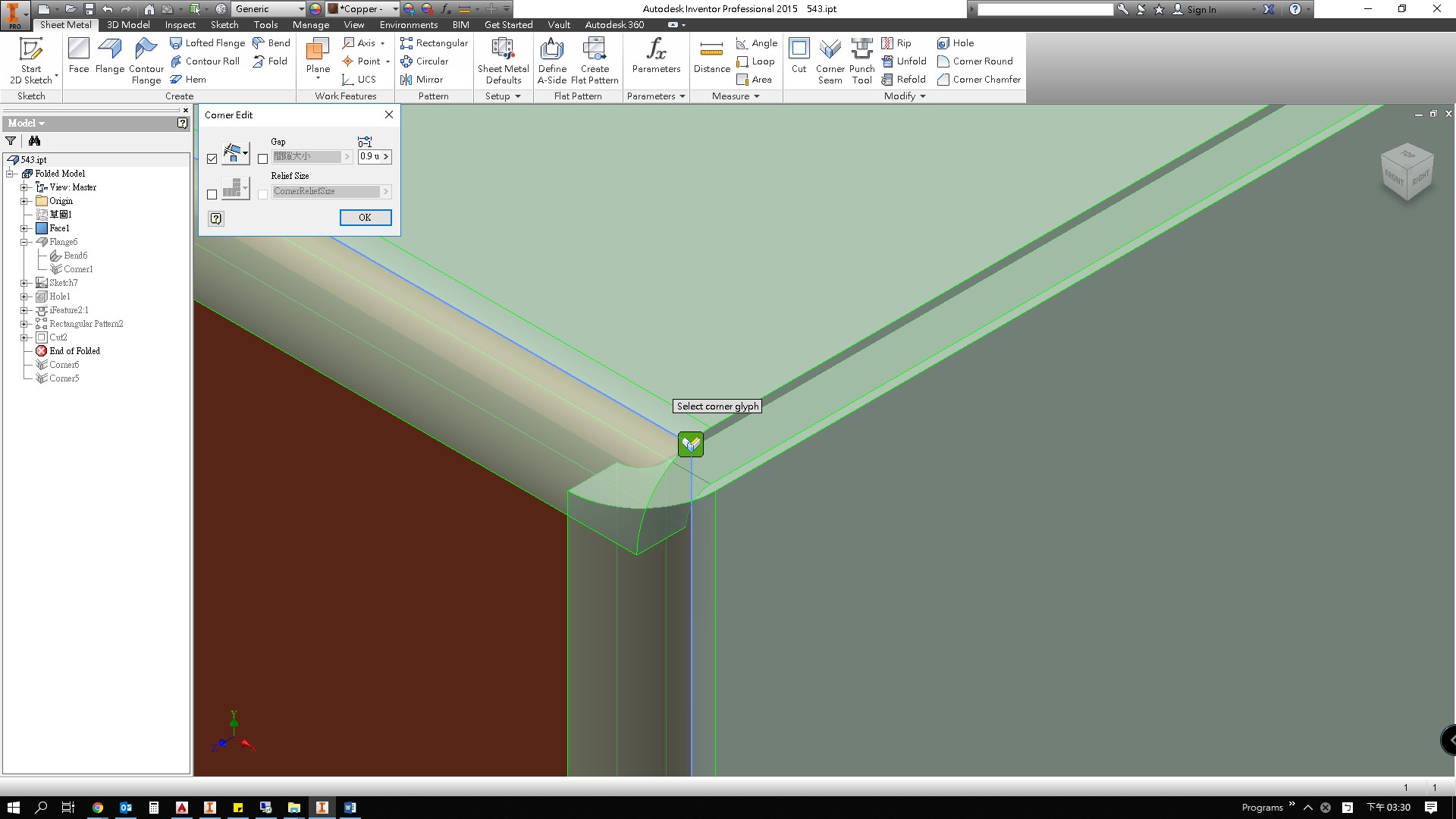Viewport: 1456px width, 819px height.
Task: Select the Flange tool
Action: point(109,57)
